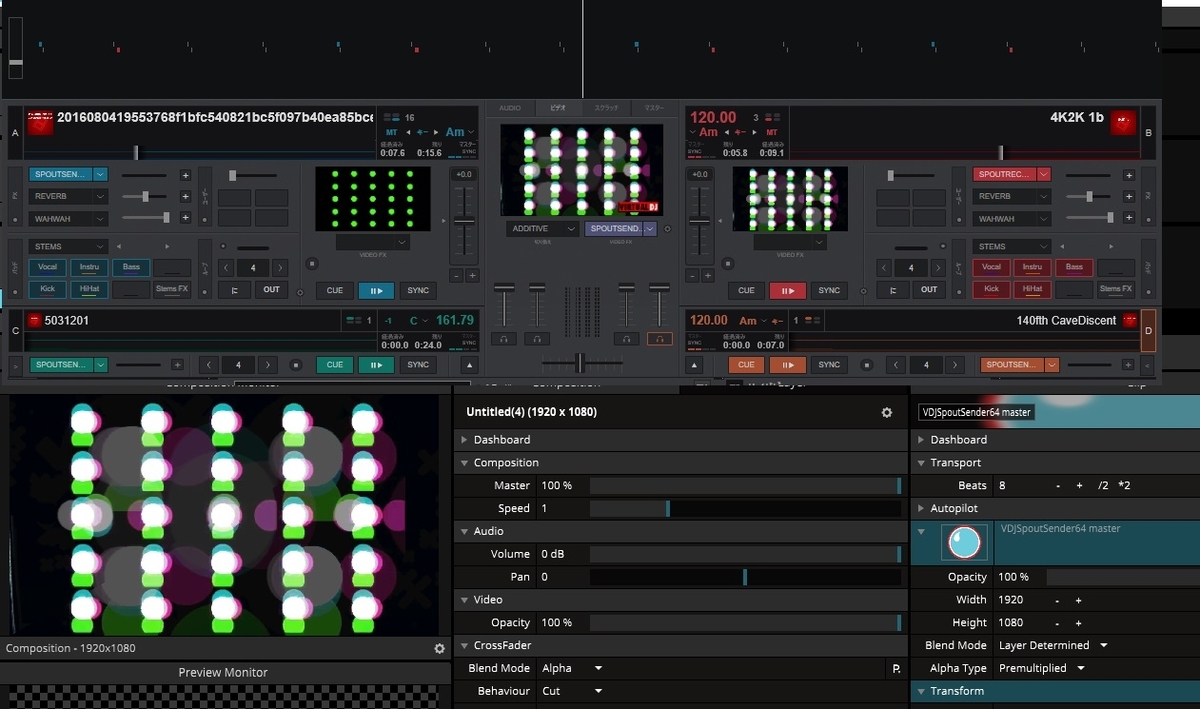Image resolution: width=1200 pixels, height=709 pixels.
Task: Click round stop button on deck C
Action: [295, 365]
